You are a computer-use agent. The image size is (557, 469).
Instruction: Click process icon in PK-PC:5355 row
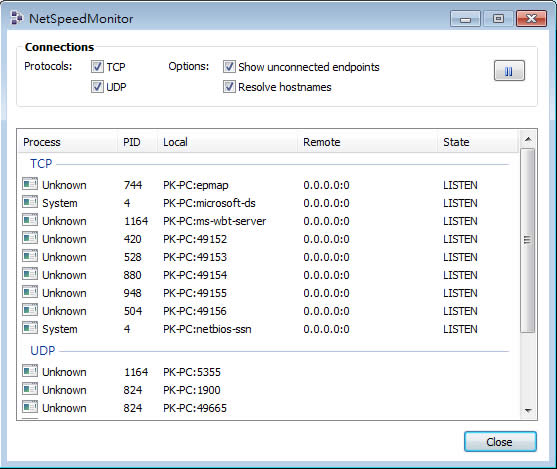(x=30, y=371)
